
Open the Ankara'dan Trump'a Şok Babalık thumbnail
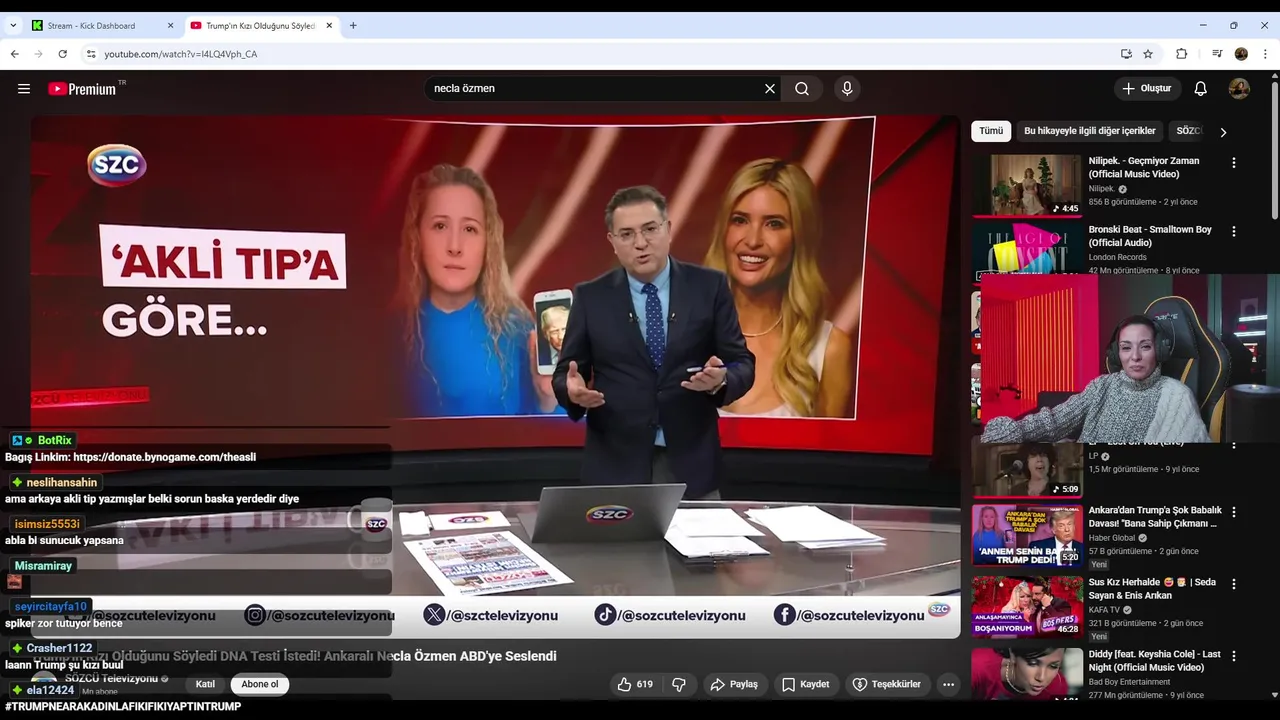(x=1027, y=535)
